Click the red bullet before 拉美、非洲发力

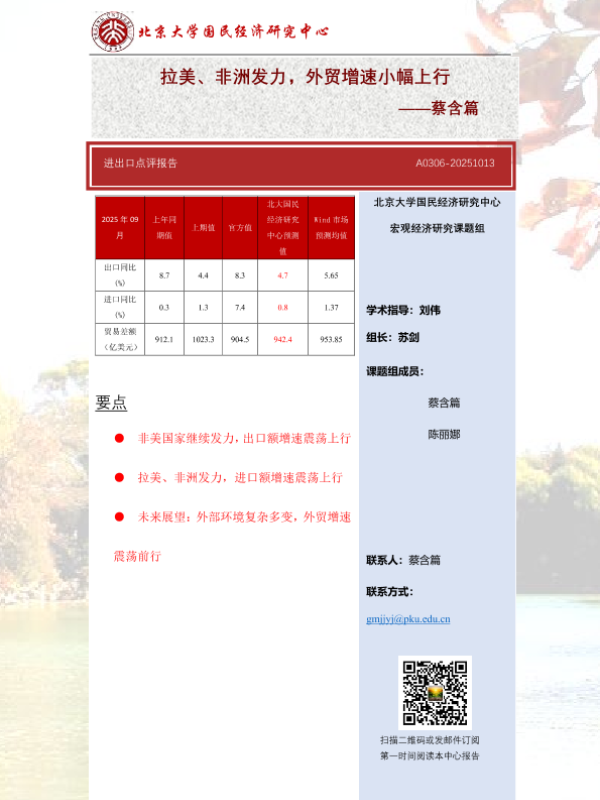tap(119, 478)
